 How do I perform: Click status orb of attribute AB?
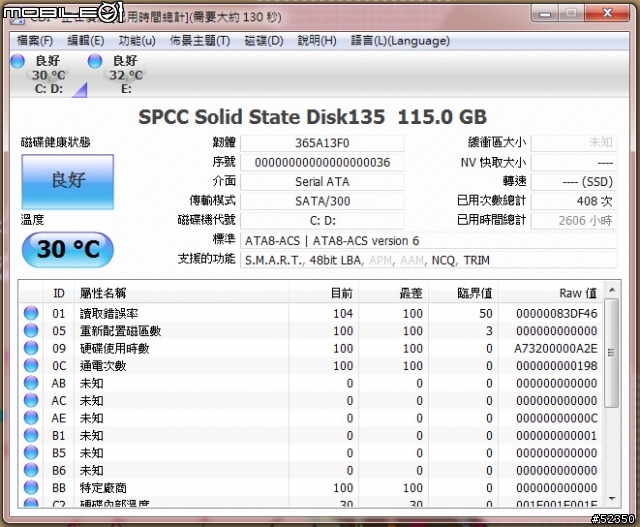point(31,383)
